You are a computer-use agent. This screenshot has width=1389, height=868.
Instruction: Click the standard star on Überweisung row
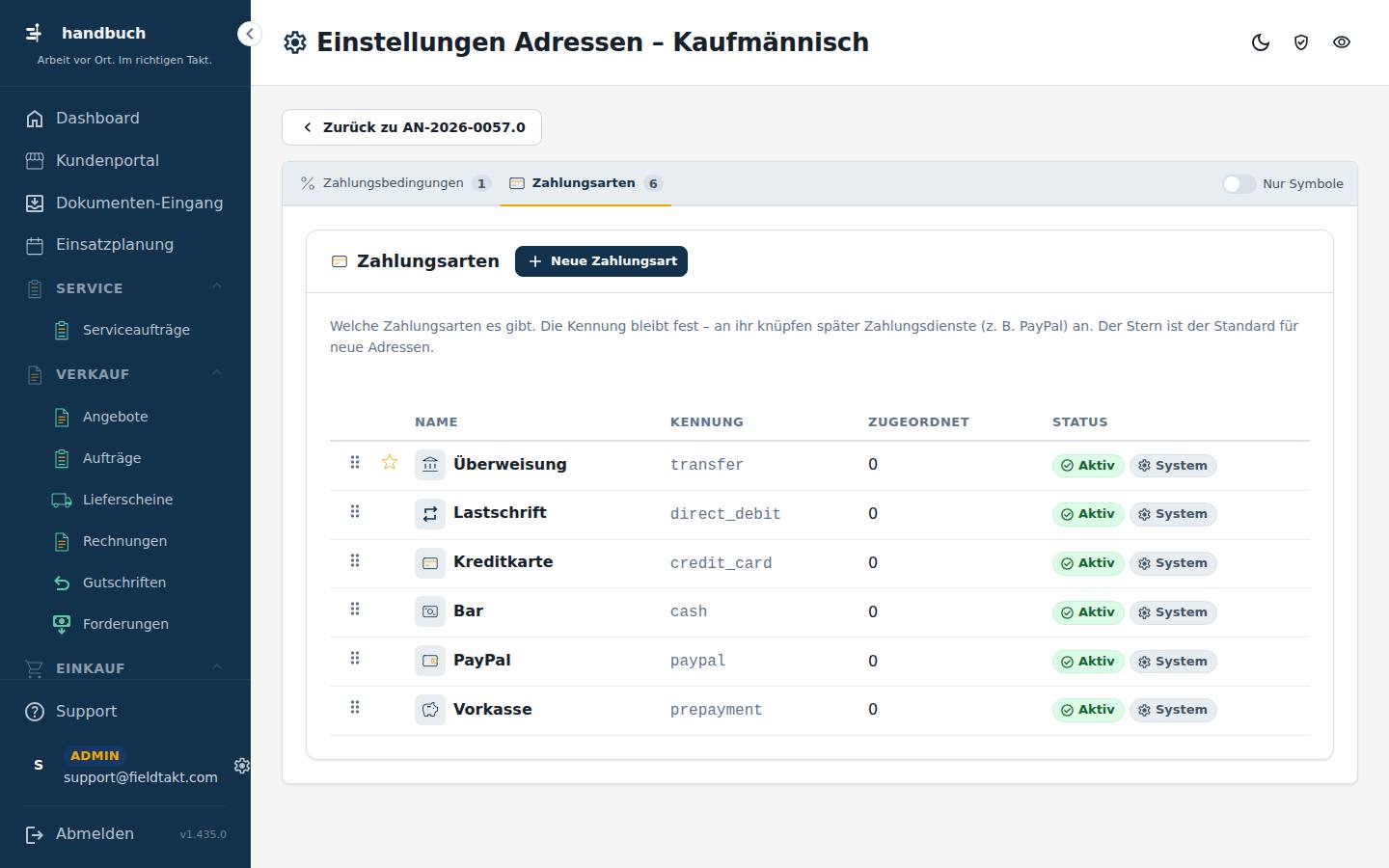click(390, 463)
